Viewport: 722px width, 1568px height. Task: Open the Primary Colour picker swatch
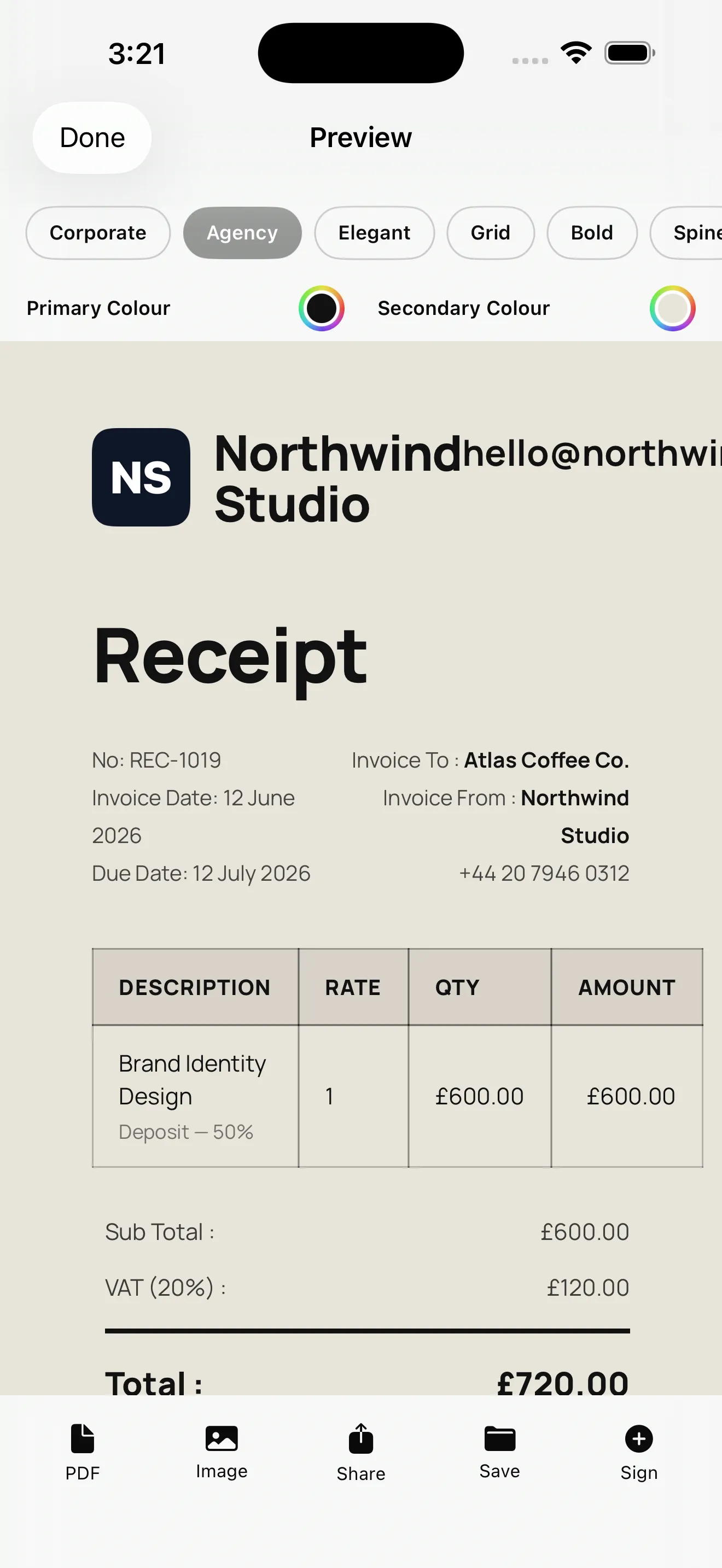tap(322, 308)
